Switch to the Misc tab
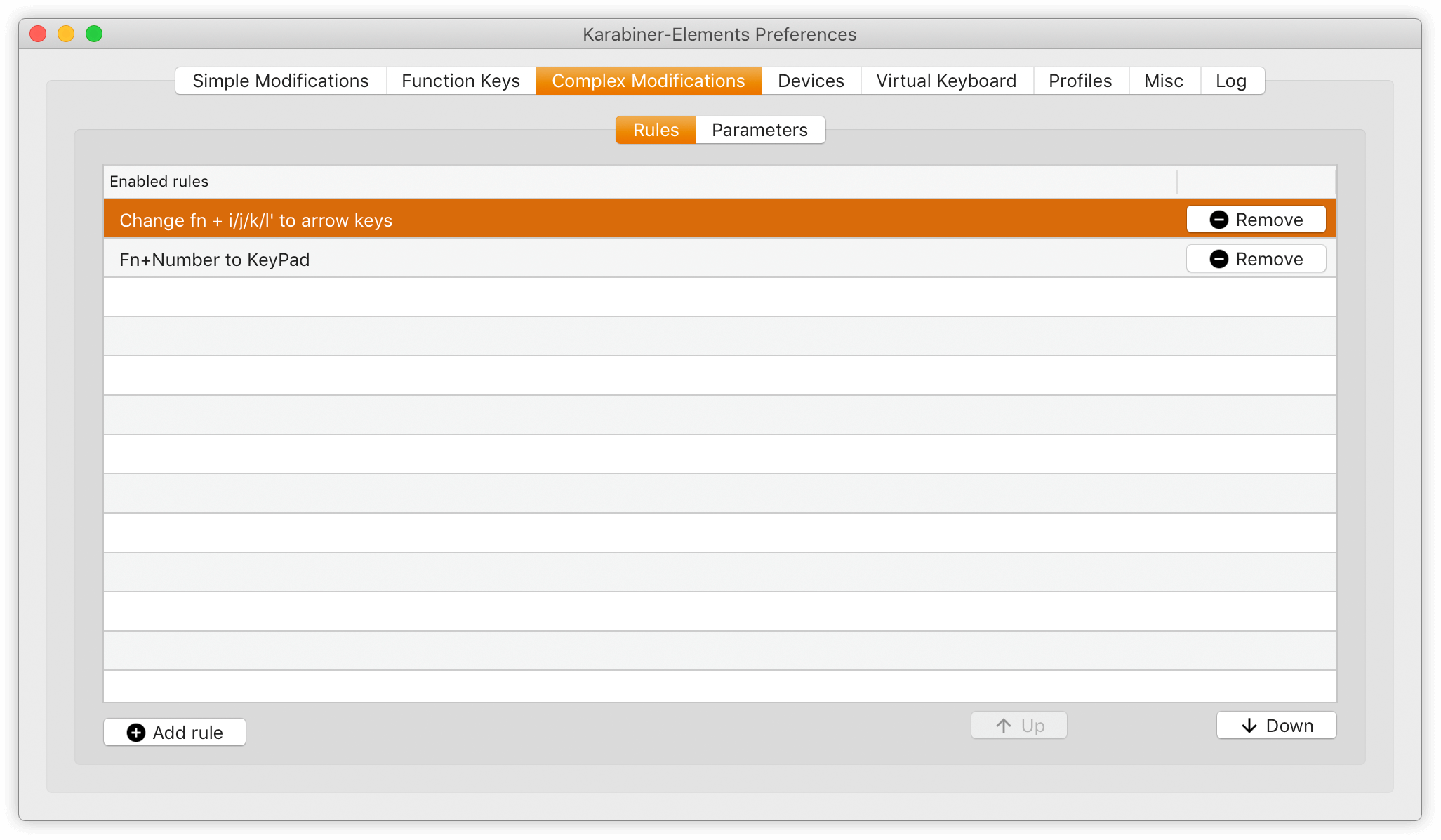This screenshot has height=840, width=1441. coord(1164,81)
